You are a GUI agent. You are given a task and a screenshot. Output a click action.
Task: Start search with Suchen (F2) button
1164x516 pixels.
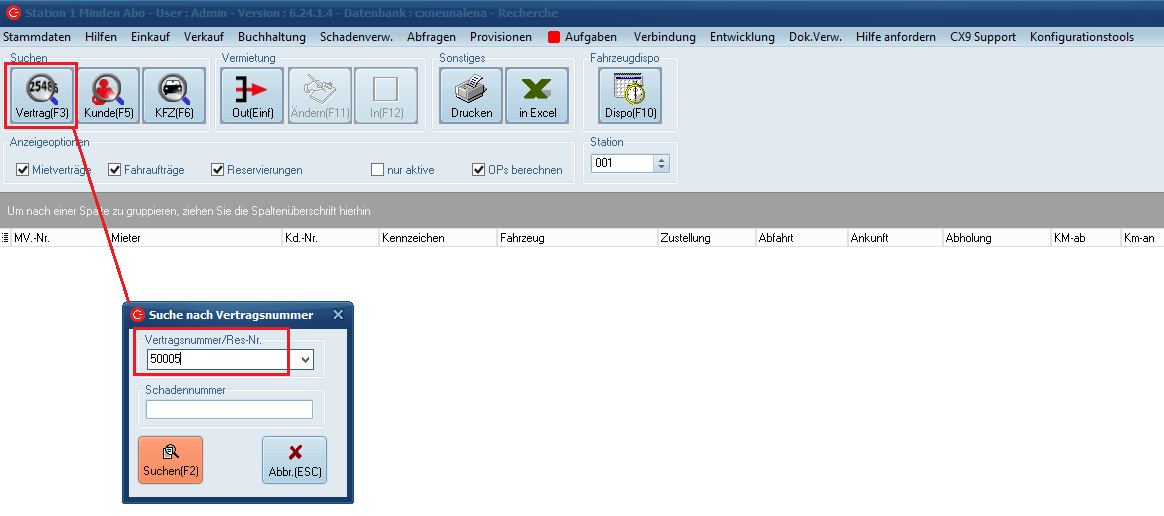pos(170,460)
